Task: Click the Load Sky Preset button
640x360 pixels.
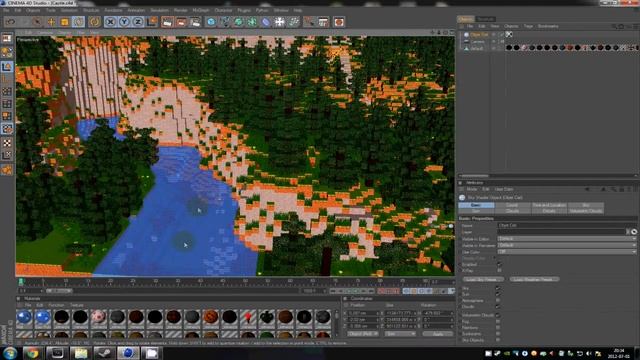Action: tap(483, 280)
